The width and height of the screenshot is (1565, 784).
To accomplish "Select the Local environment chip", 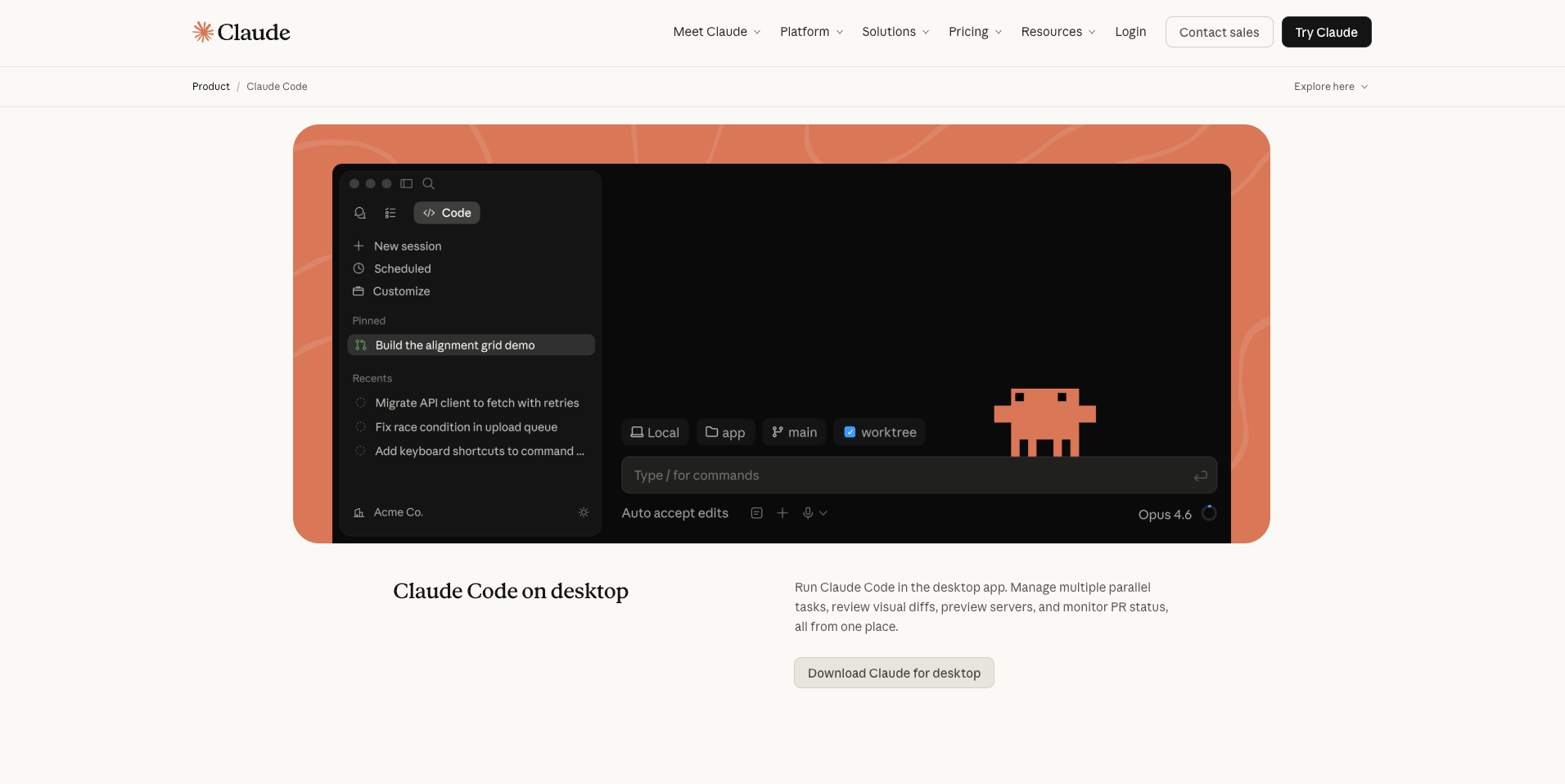I will tap(655, 432).
